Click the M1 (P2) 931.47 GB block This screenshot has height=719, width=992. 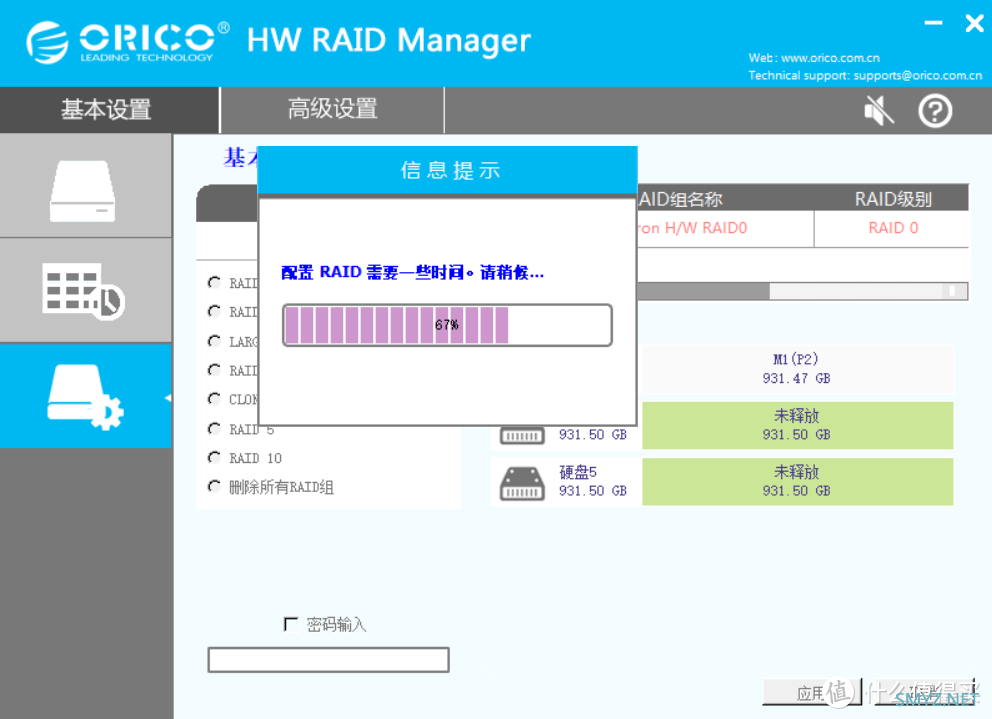tap(797, 369)
